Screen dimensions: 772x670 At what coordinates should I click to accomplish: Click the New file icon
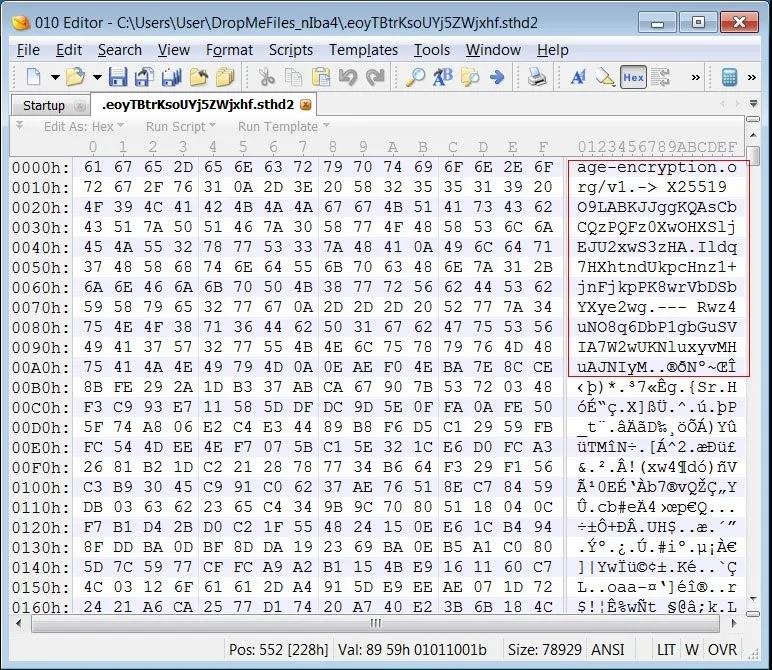34,77
